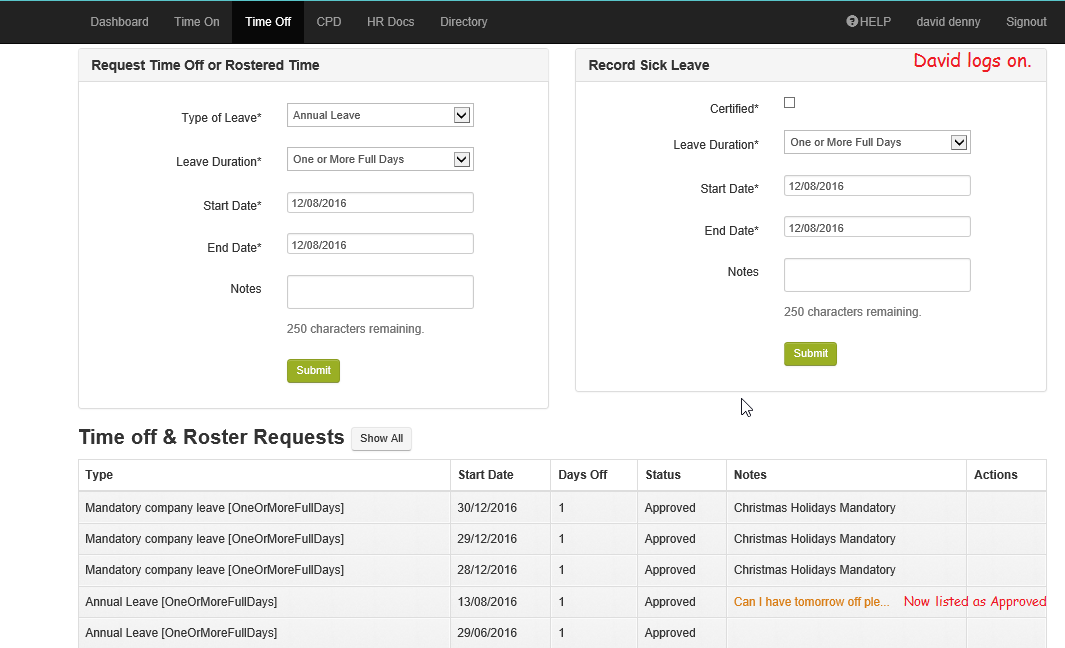The width and height of the screenshot is (1065, 648).
Task: Open the david denny user profile link
Action: click(x=948, y=22)
